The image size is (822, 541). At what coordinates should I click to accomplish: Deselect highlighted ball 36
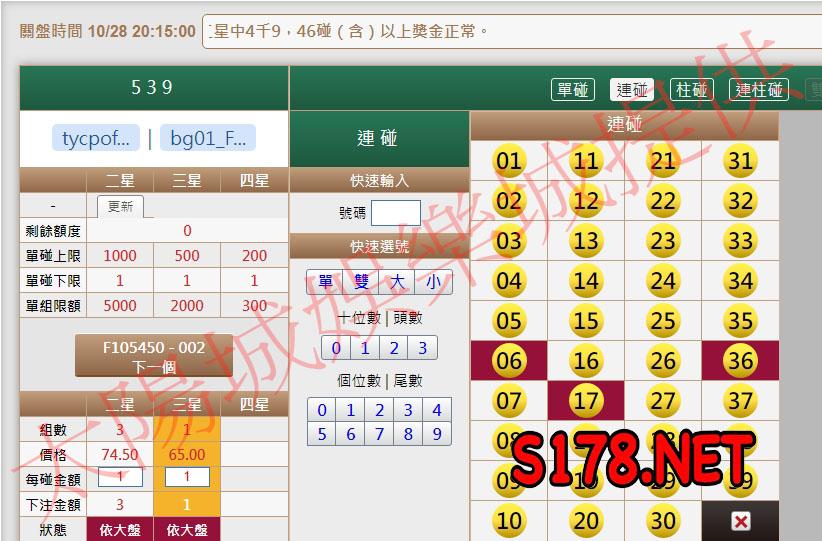coord(740,361)
